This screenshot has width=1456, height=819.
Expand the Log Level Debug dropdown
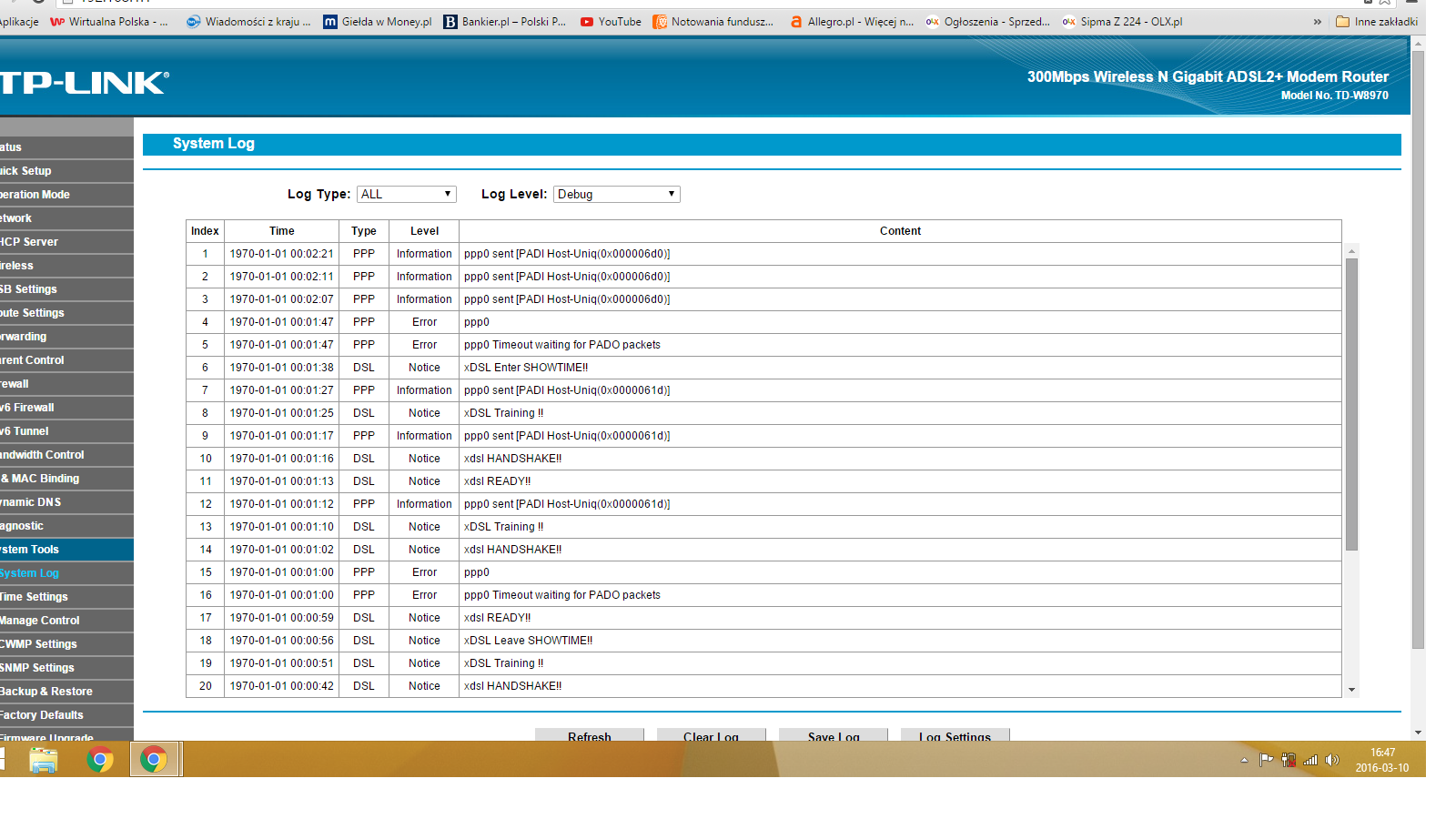pos(616,194)
